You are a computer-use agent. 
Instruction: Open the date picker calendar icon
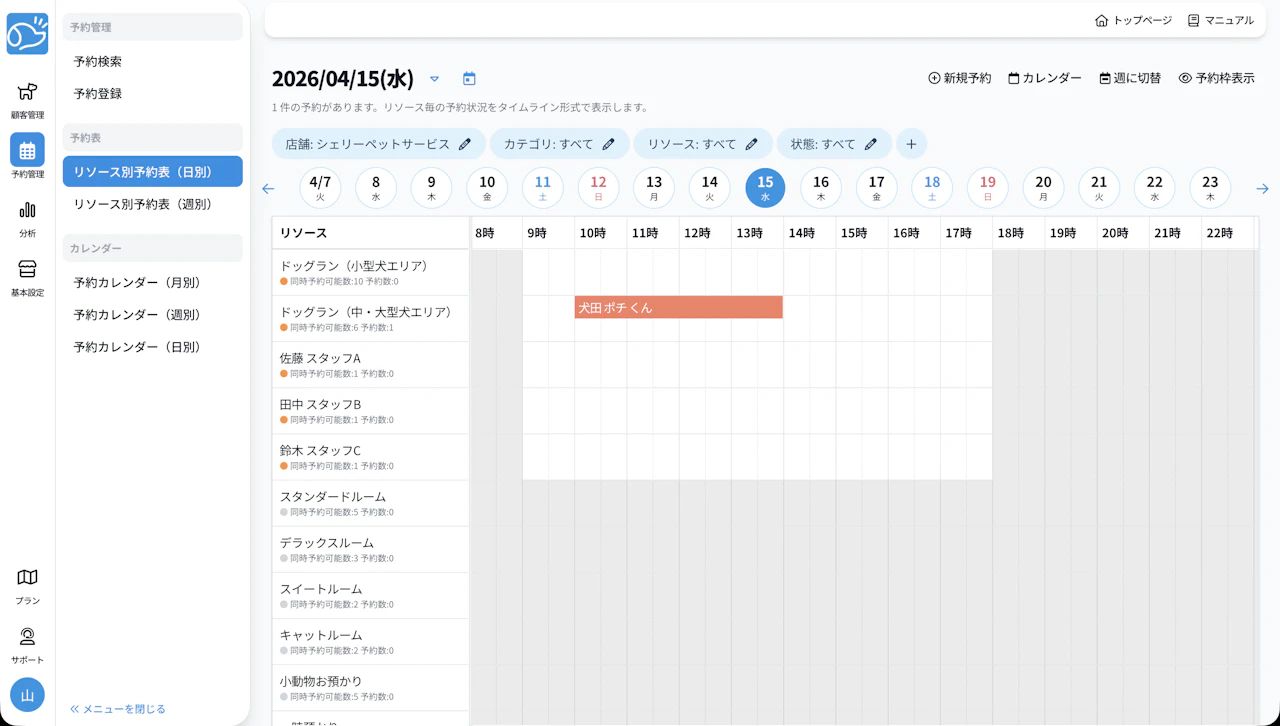coord(468,78)
